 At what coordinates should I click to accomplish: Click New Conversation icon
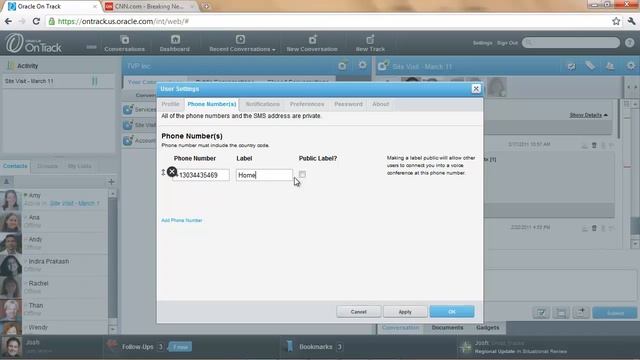(312, 44)
